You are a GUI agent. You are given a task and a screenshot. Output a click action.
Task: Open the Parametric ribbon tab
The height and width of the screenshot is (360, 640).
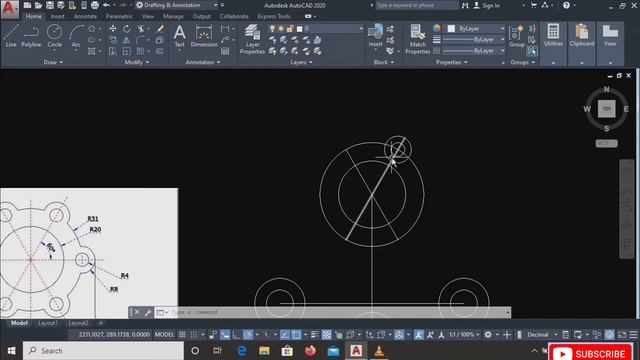pos(119,16)
